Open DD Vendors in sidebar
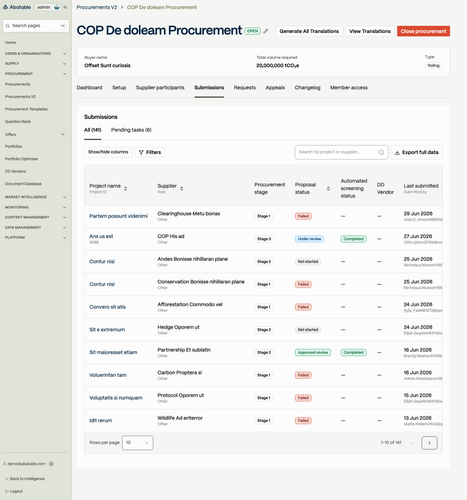Screen dimensions: 467x500 (15, 171)
